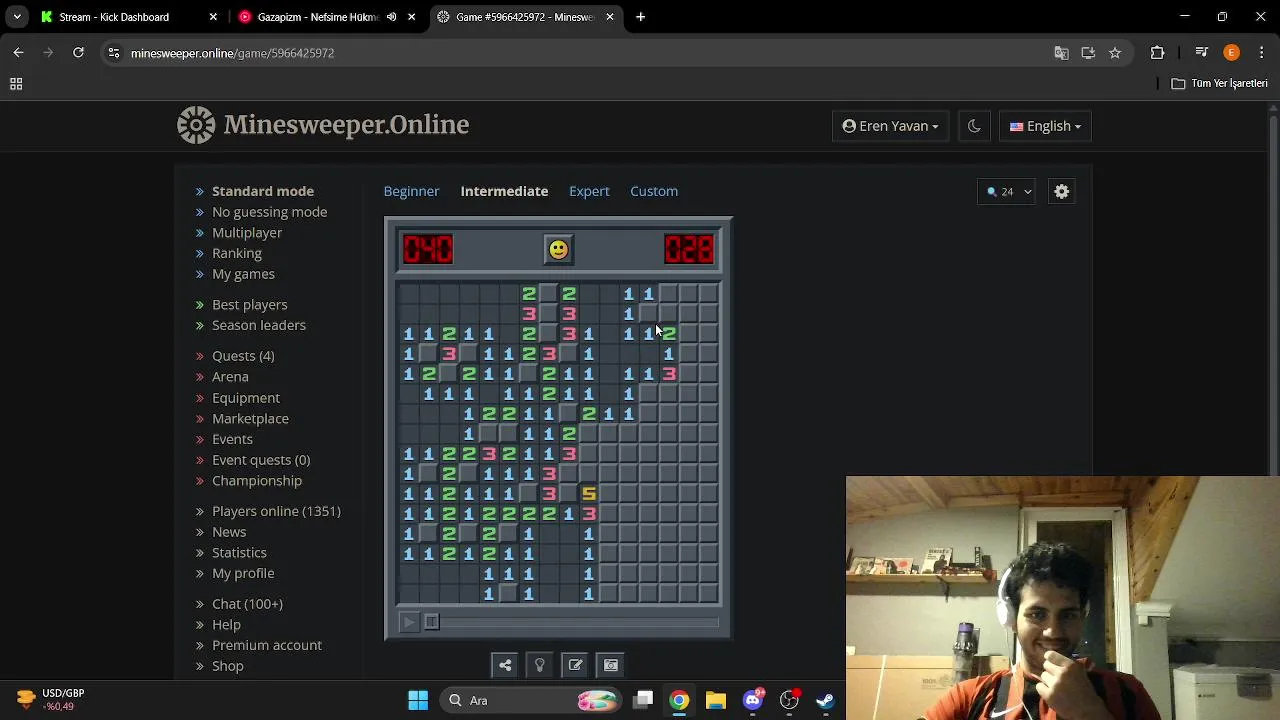
Task: Open Standard mode in sidebar
Action: click(263, 191)
